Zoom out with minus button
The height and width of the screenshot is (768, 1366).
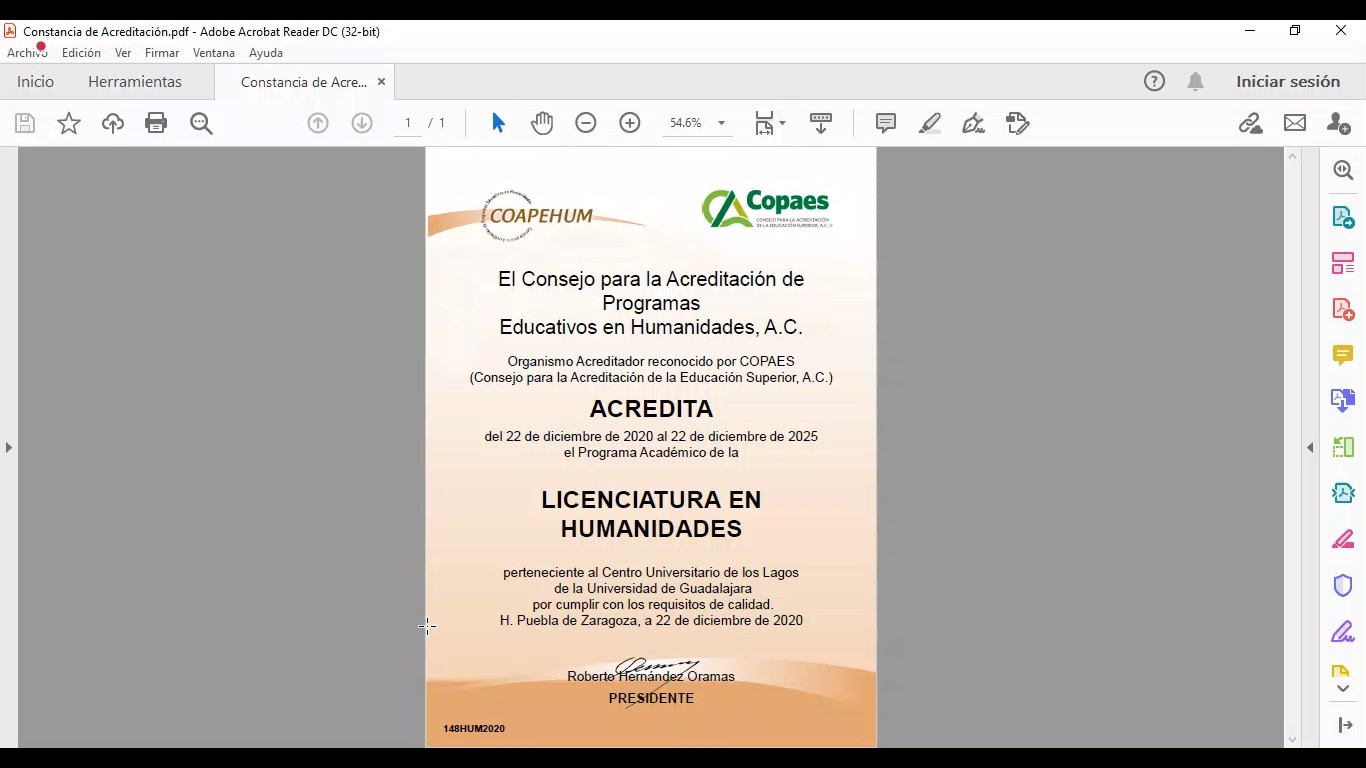586,123
